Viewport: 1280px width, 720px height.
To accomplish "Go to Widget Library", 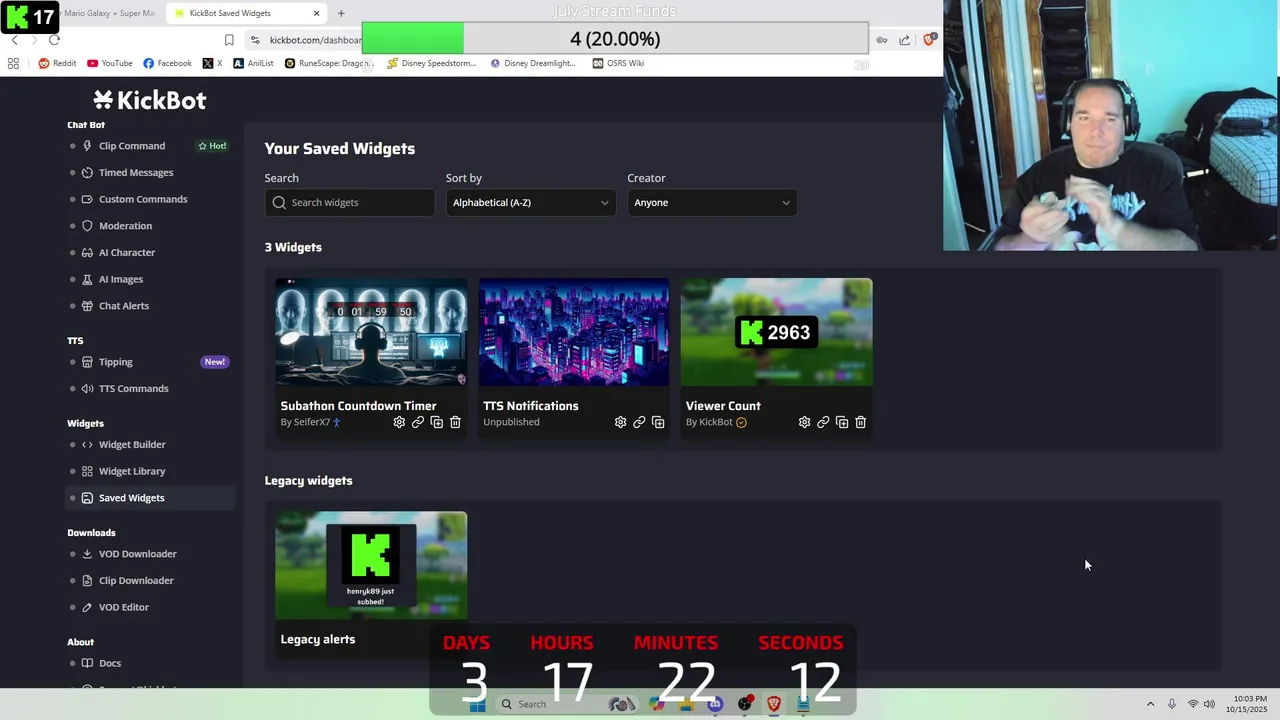I will 132,471.
